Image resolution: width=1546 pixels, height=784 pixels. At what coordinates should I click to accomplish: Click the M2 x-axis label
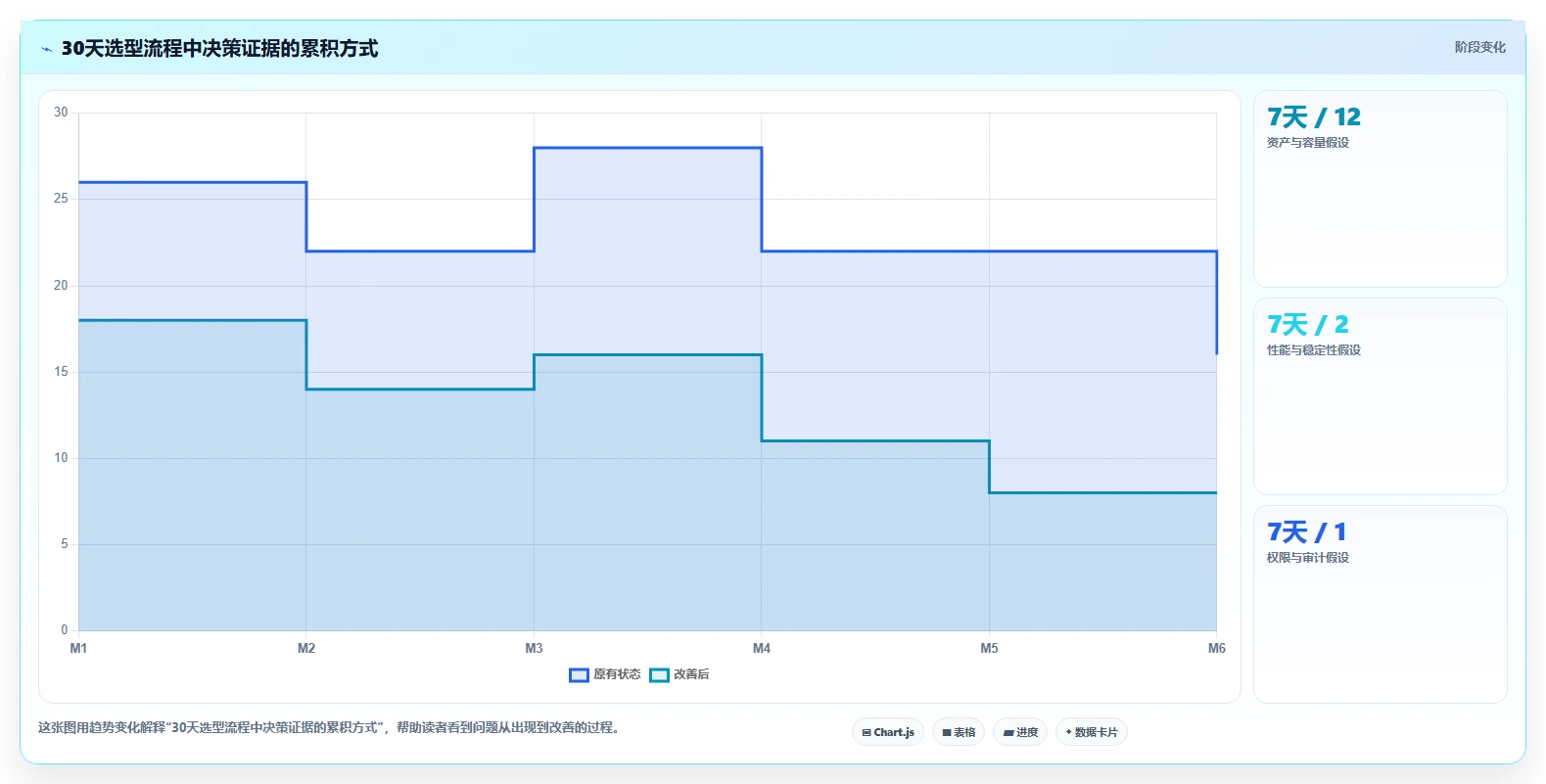coord(306,648)
